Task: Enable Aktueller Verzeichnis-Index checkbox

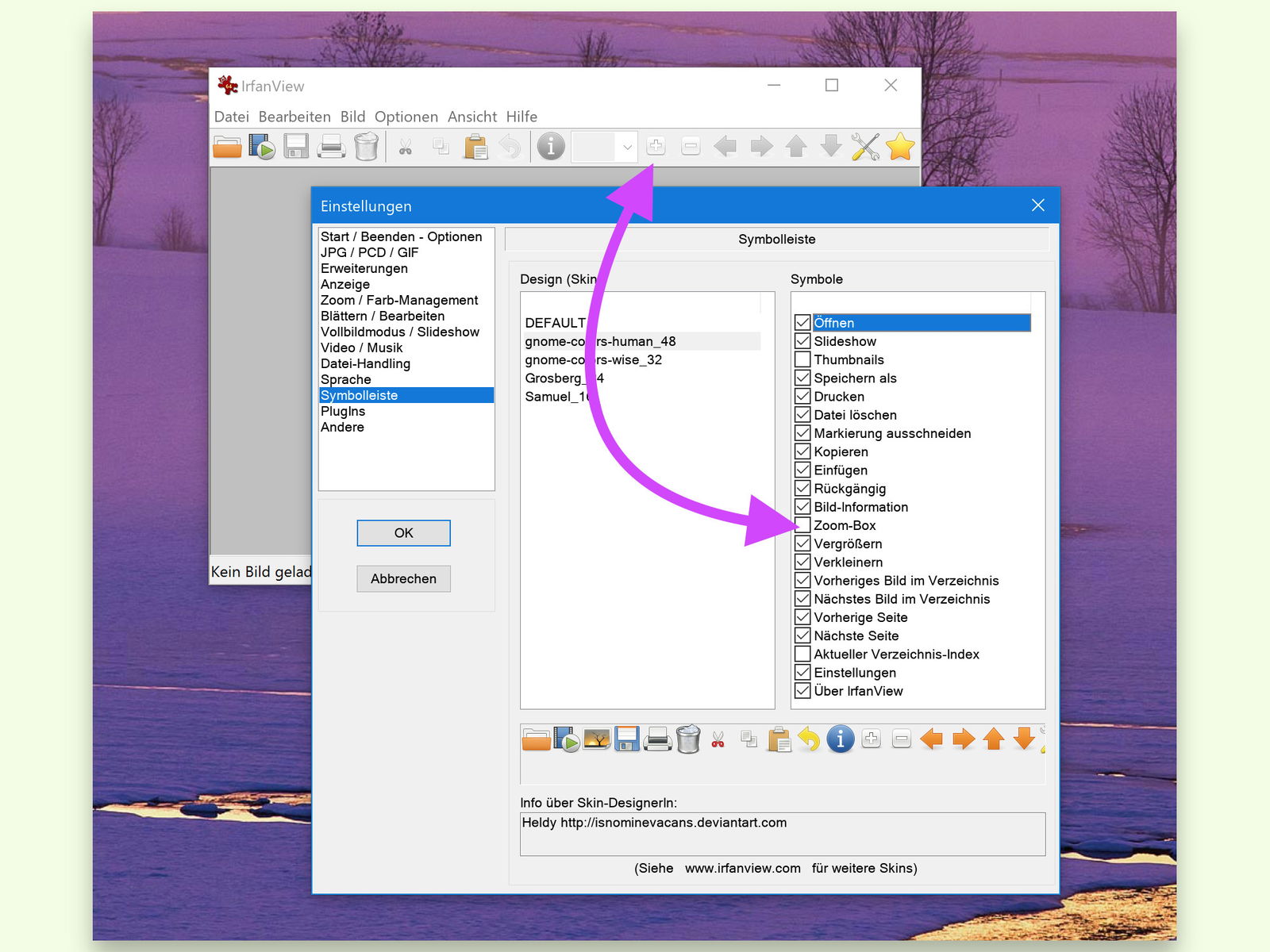Action: click(x=802, y=654)
